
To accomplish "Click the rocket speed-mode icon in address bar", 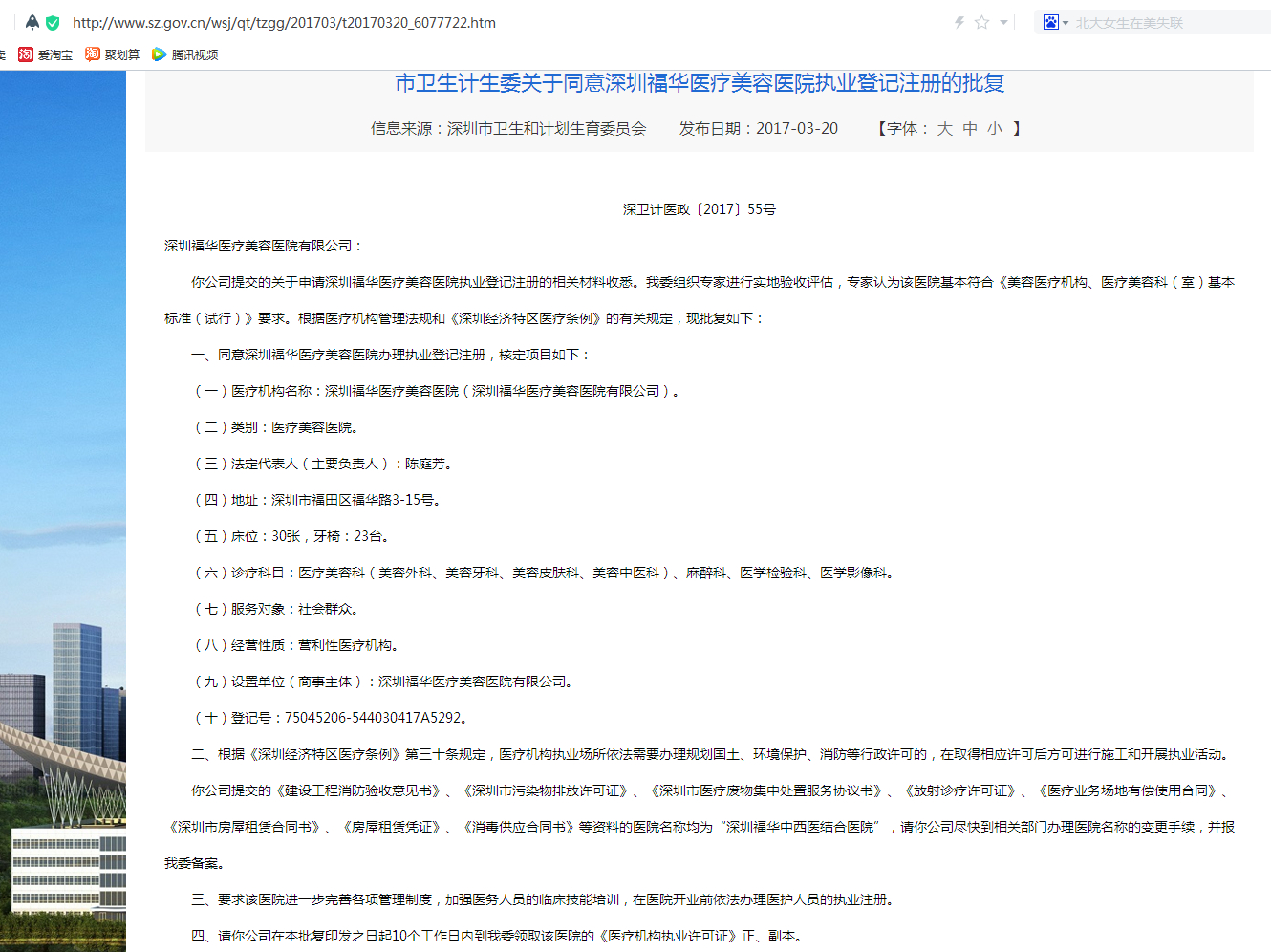I will coord(32,22).
